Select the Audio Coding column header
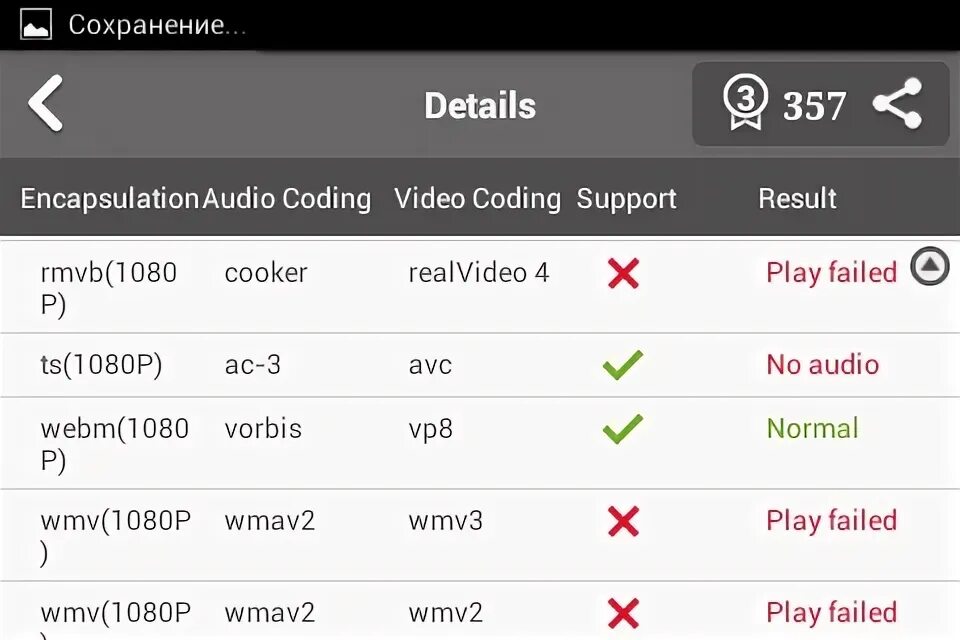 (x=287, y=198)
